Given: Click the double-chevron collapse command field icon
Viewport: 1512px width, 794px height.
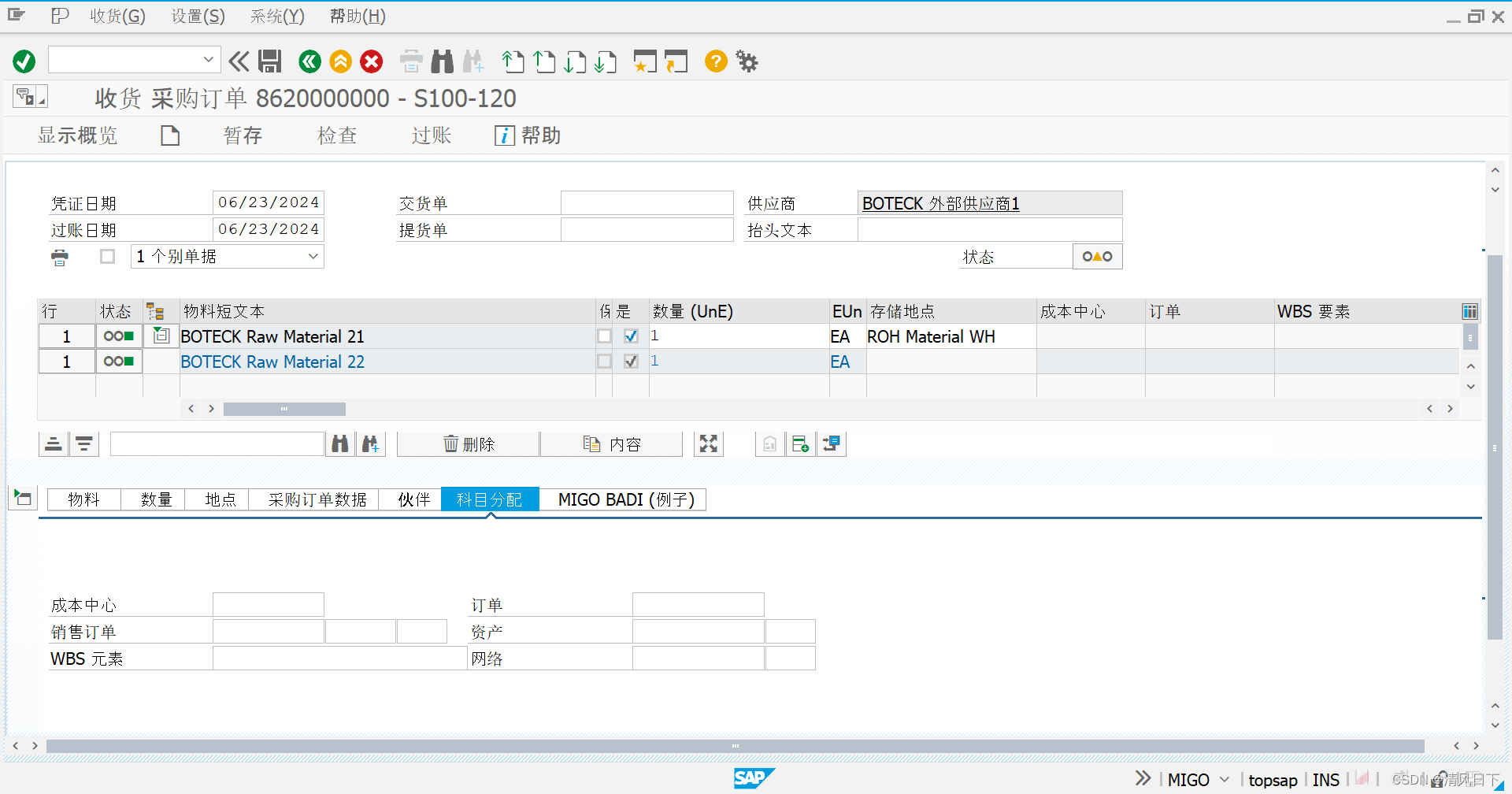Looking at the screenshot, I should pos(239,61).
